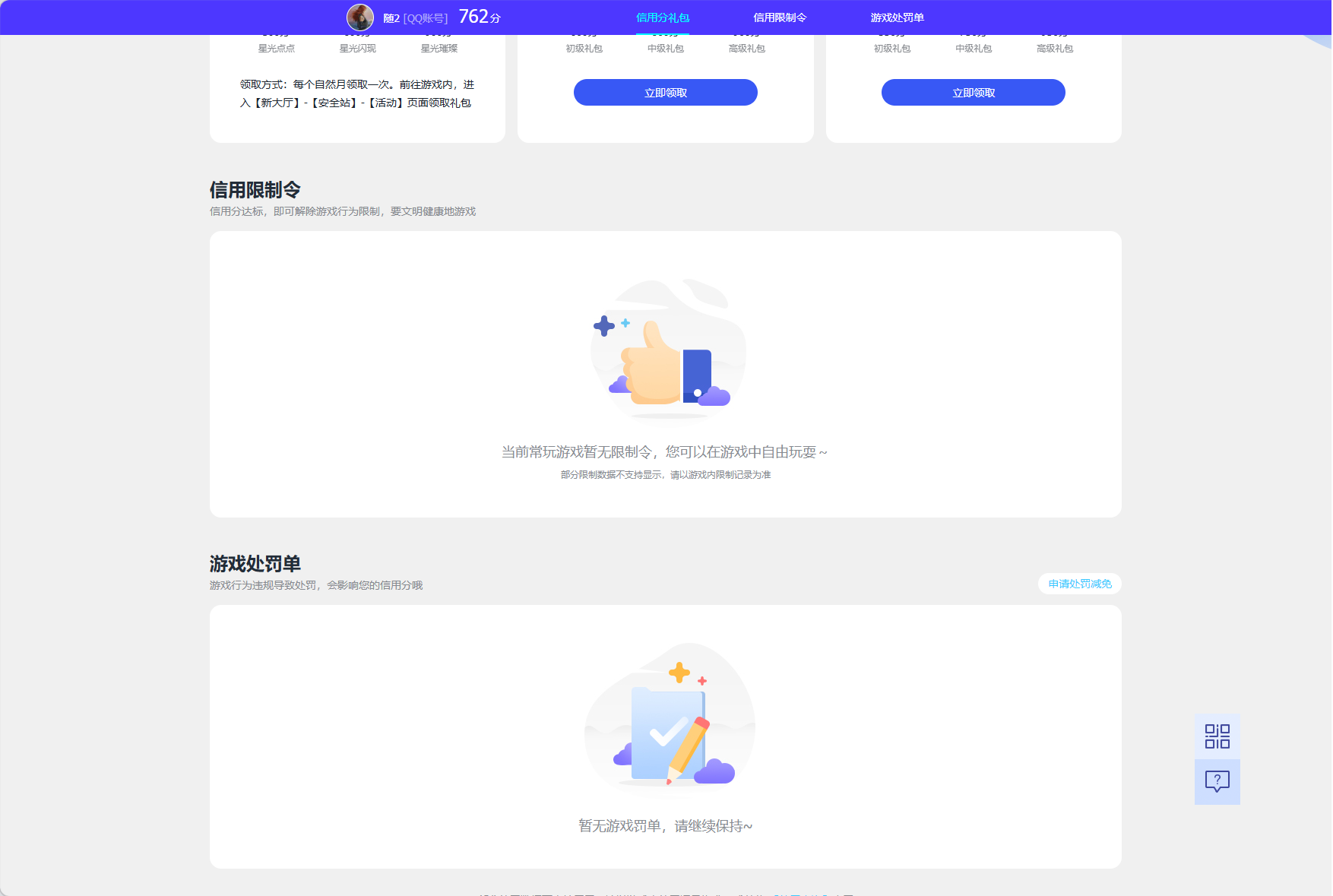Switch to 信用限制令 tab

click(780, 17)
